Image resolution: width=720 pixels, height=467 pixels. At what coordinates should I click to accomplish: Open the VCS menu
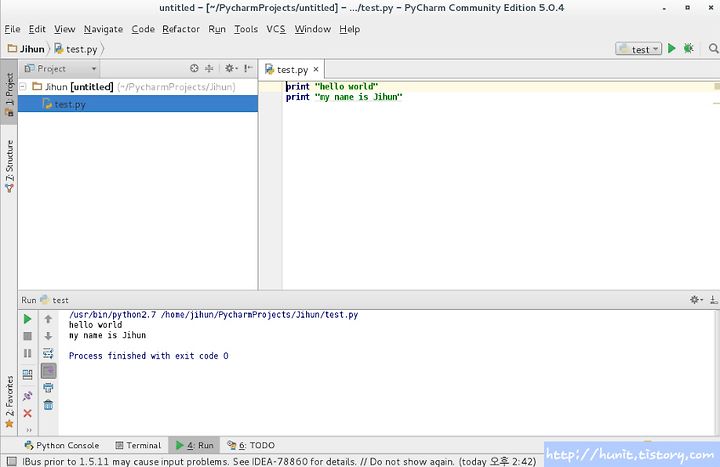pos(276,29)
